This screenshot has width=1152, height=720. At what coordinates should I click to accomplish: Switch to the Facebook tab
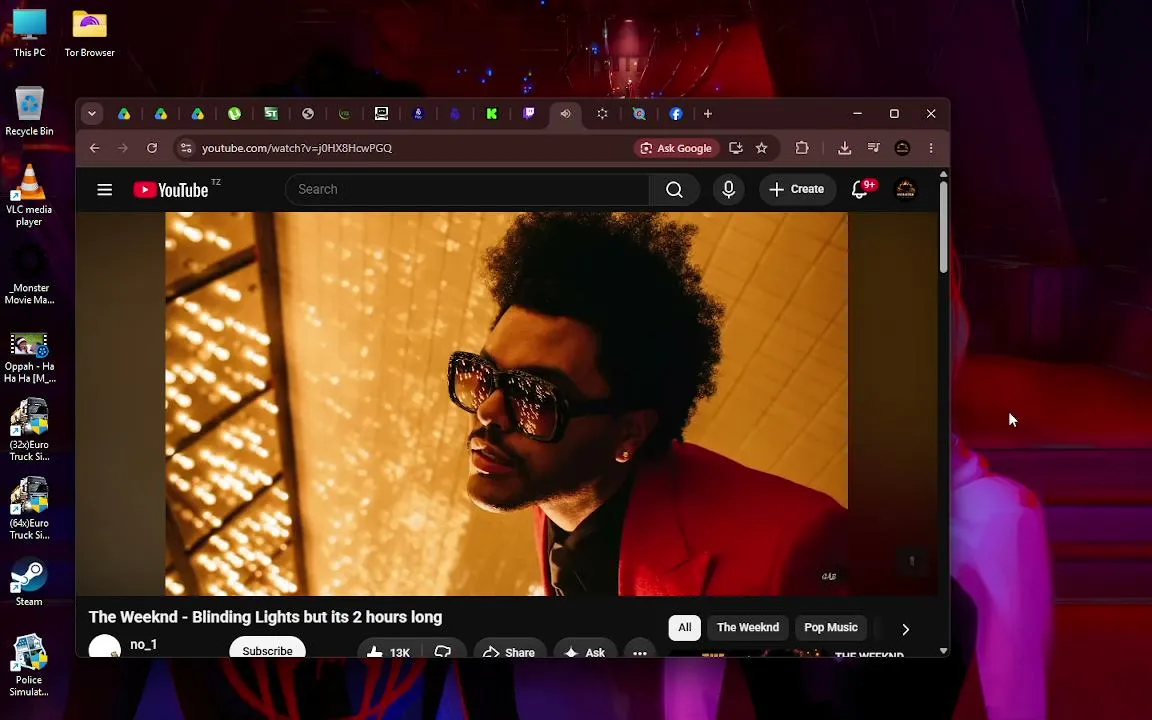676,114
